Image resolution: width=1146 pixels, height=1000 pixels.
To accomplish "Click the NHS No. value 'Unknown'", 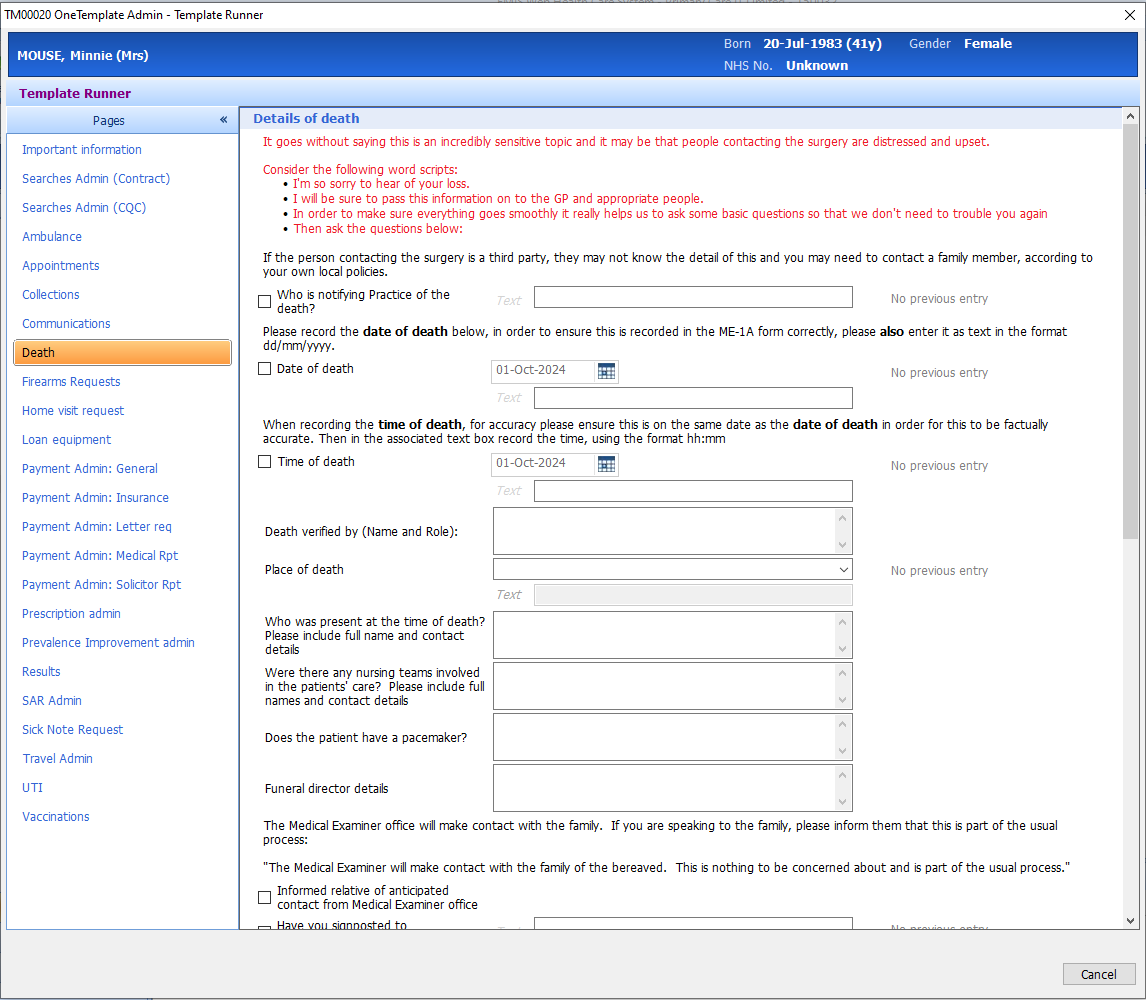I will click(x=817, y=66).
